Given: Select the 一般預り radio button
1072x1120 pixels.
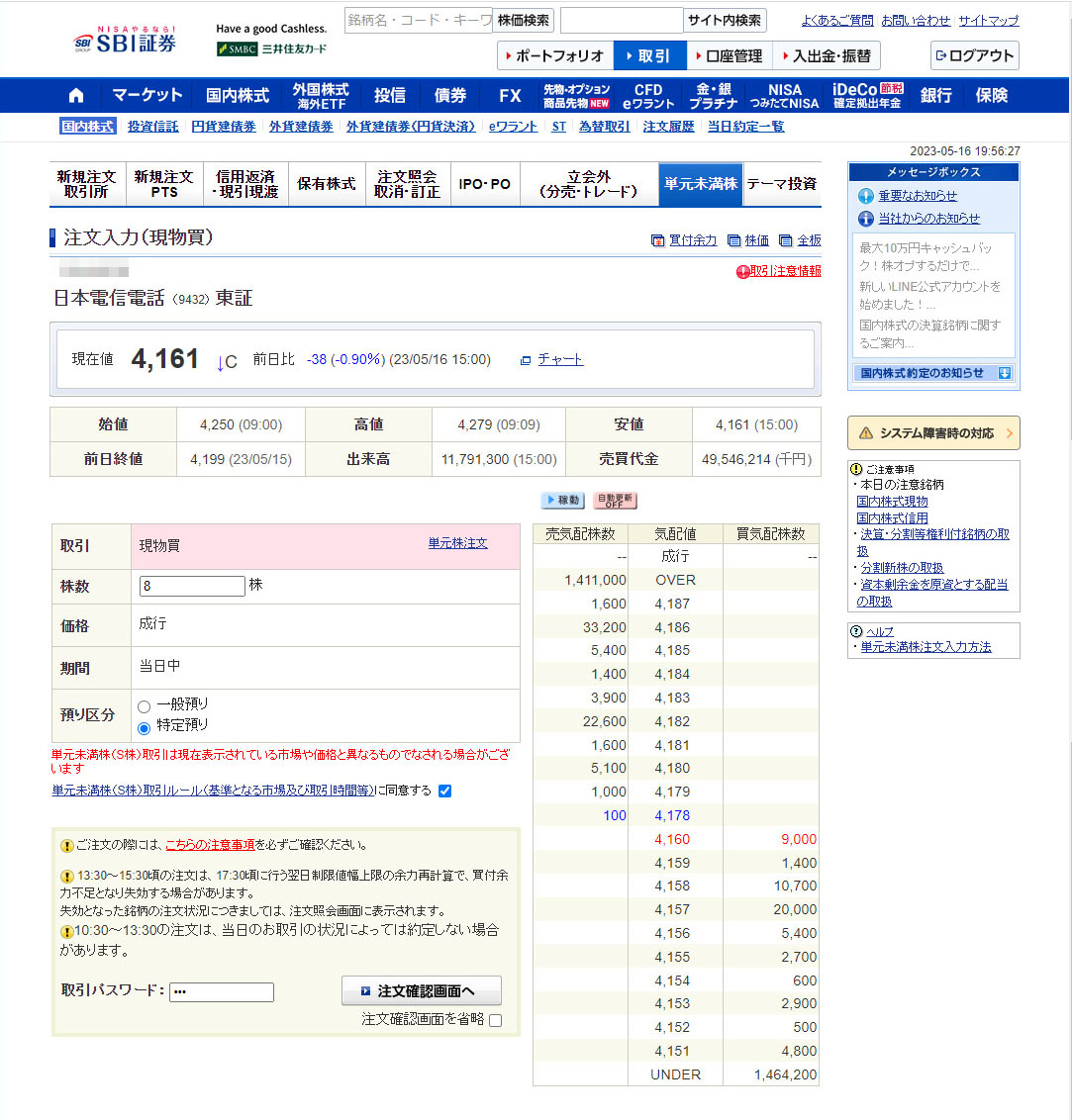Looking at the screenshot, I should point(145,706).
